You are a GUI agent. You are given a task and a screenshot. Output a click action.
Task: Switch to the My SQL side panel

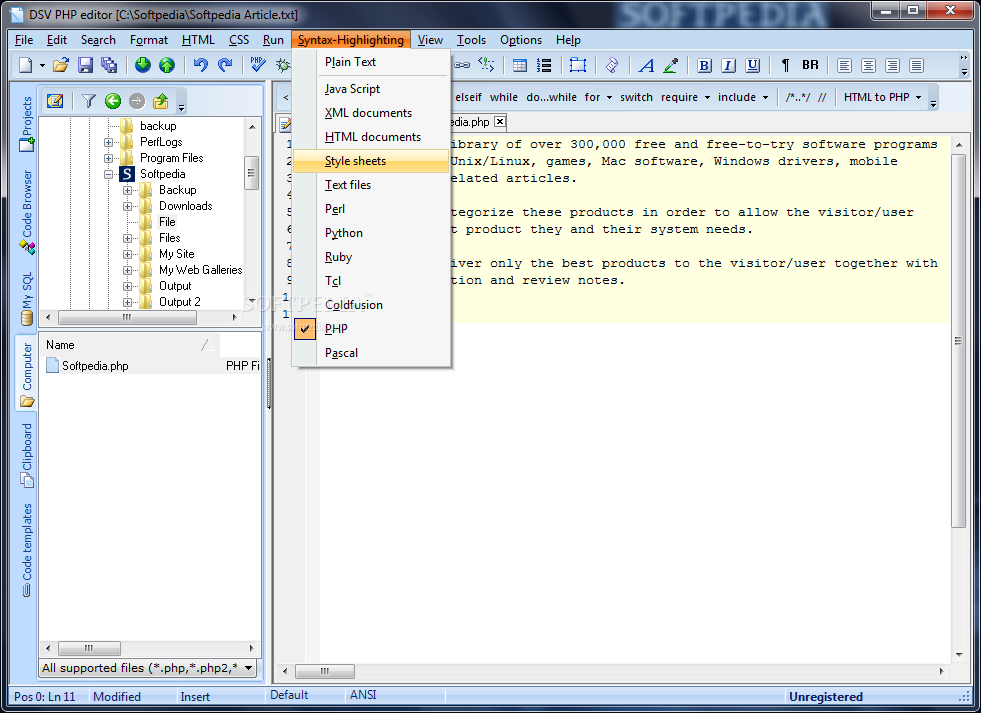click(26, 299)
